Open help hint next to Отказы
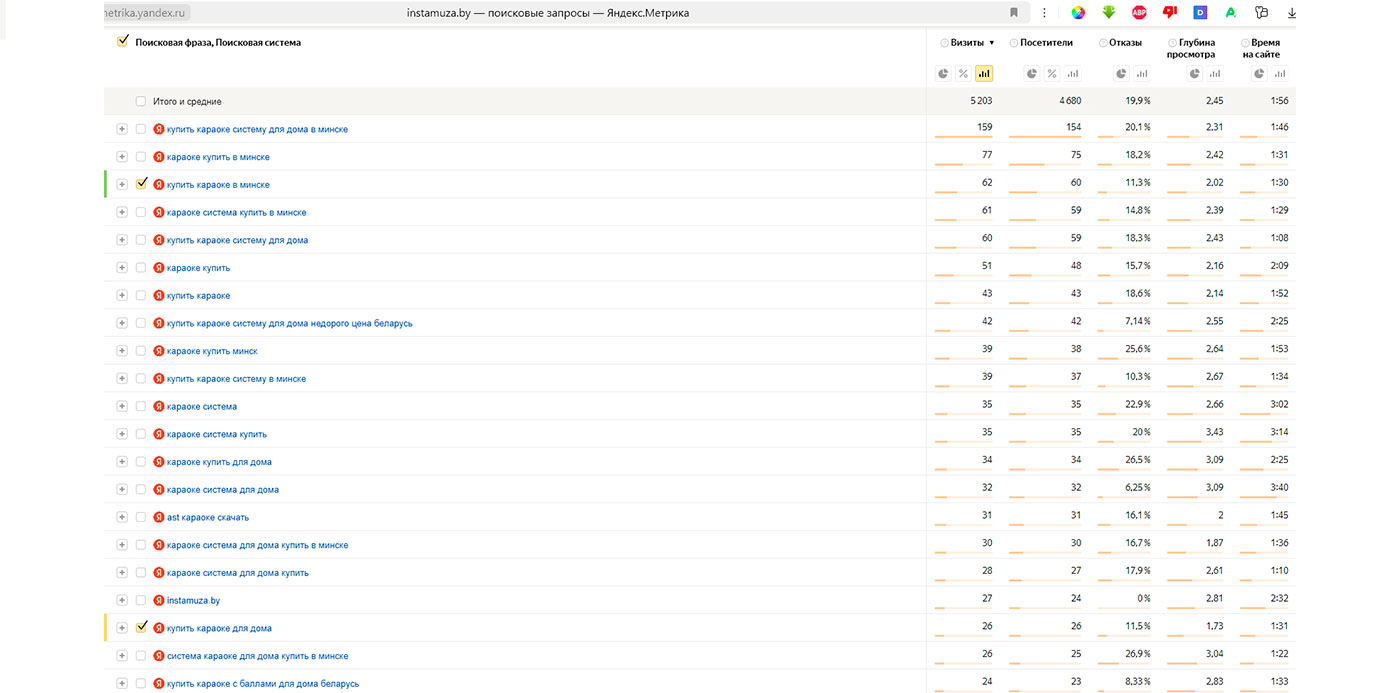1400x693 pixels. [x=1103, y=43]
